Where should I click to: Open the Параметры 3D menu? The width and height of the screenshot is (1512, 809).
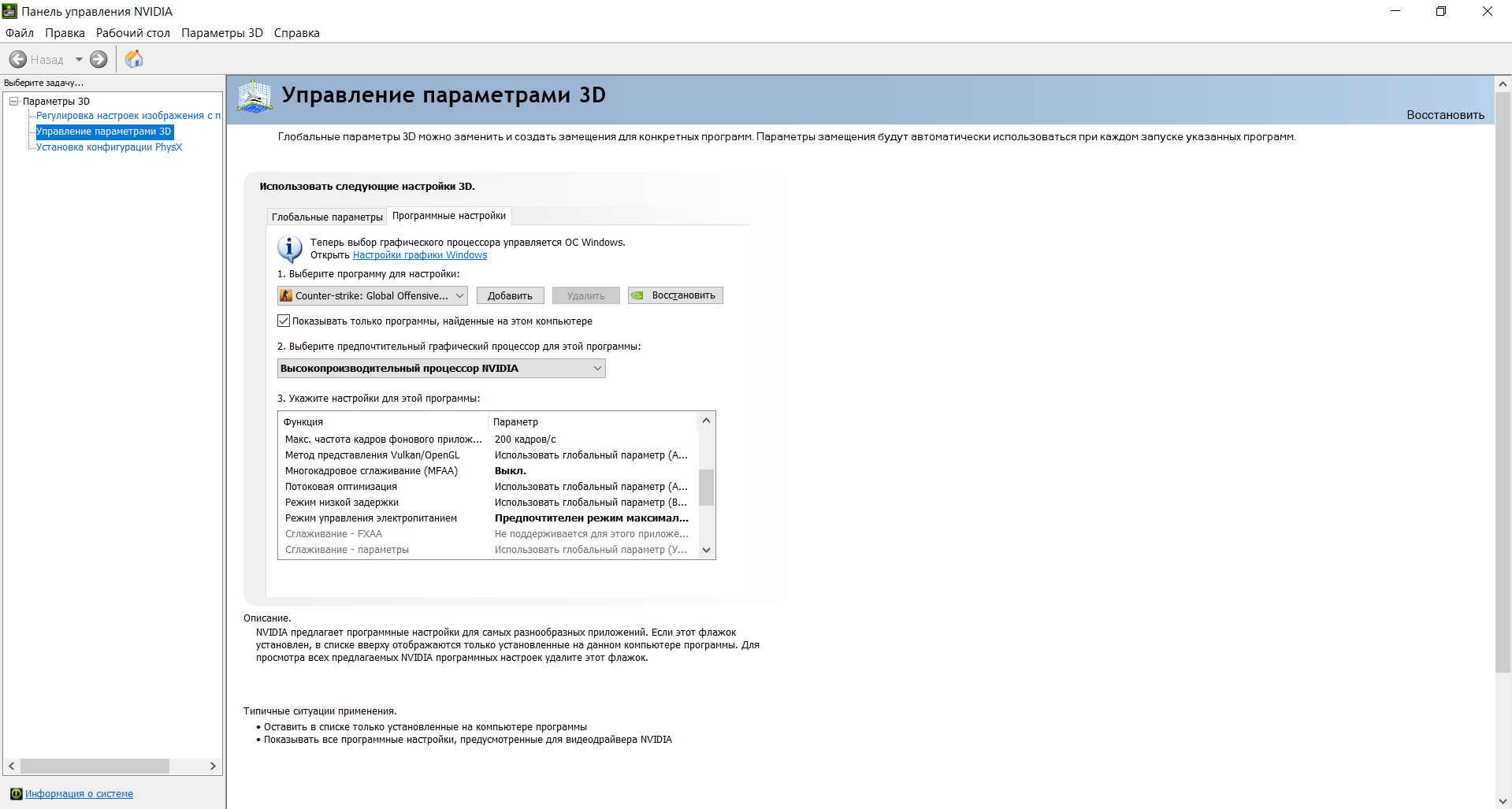tap(222, 33)
